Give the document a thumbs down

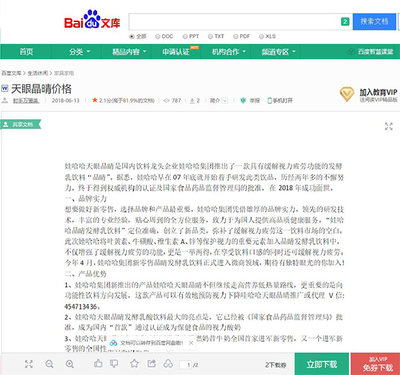pos(114,363)
